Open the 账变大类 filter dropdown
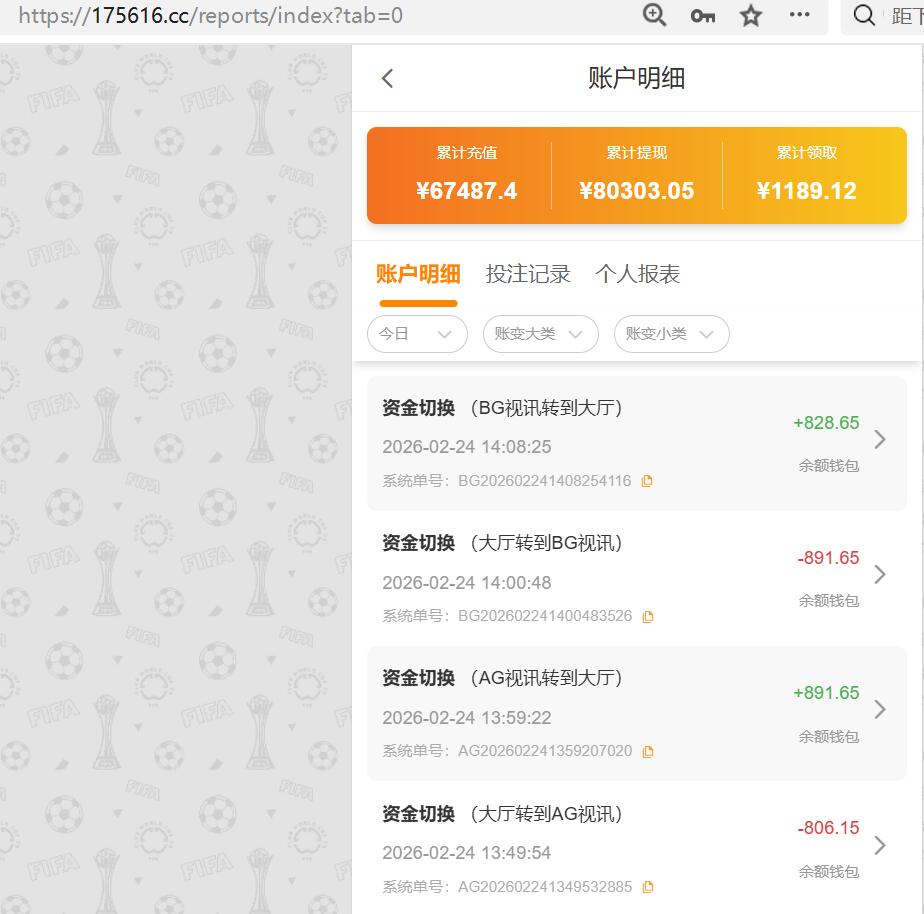The width and height of the screenshot is (924, 914). click(540, 334)
